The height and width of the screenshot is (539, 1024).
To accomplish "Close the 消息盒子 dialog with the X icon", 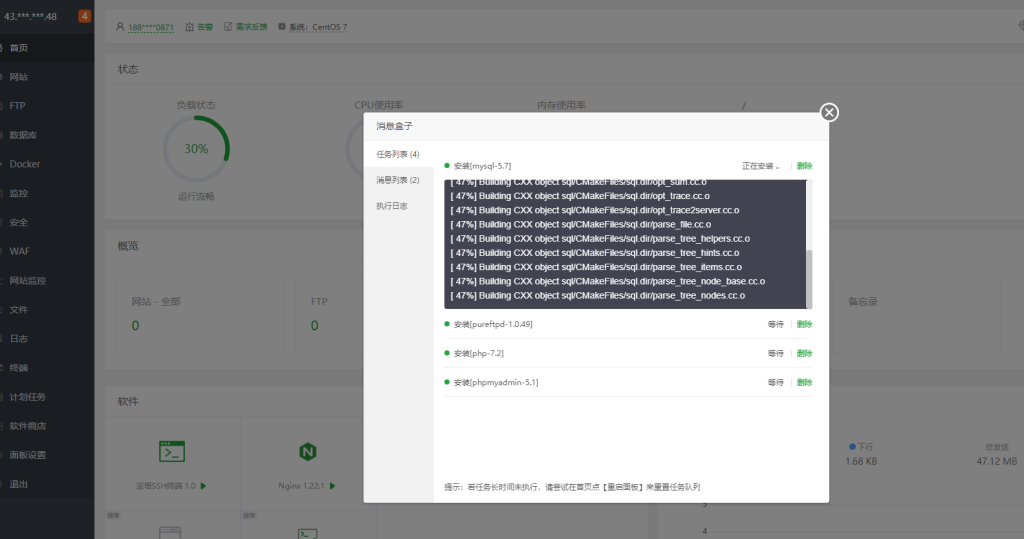I will (x=829, y=112).
